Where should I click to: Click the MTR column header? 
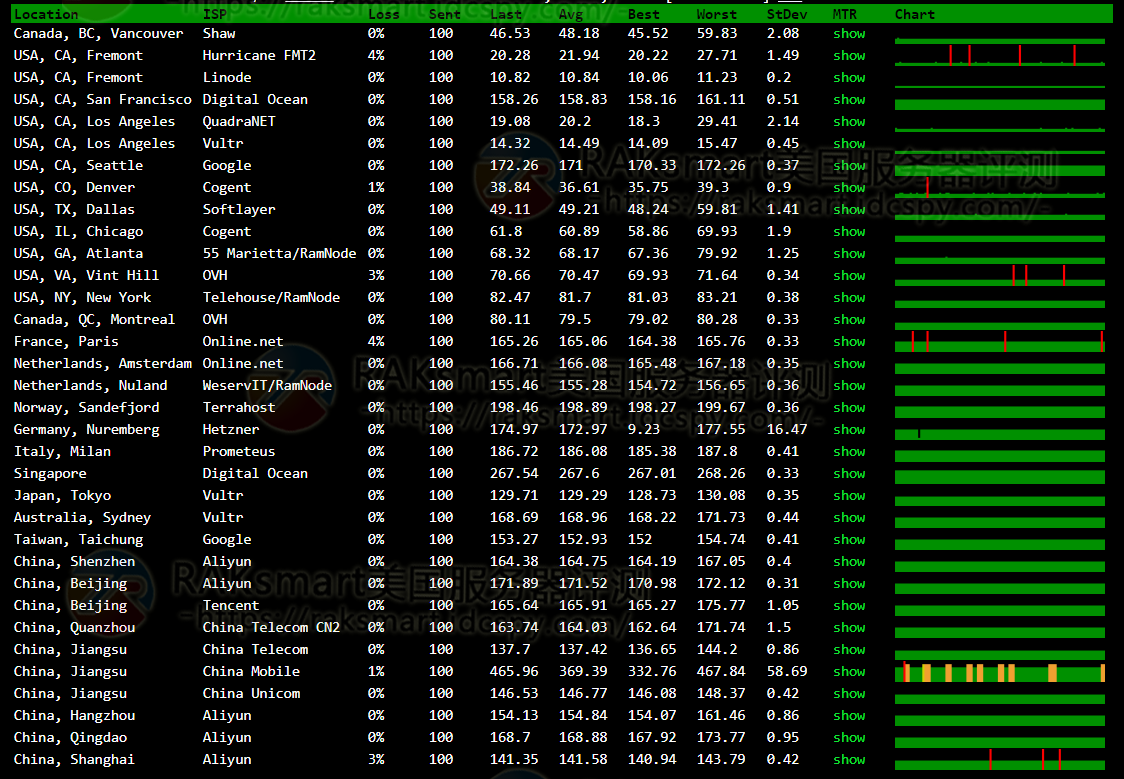pos(844,14)
